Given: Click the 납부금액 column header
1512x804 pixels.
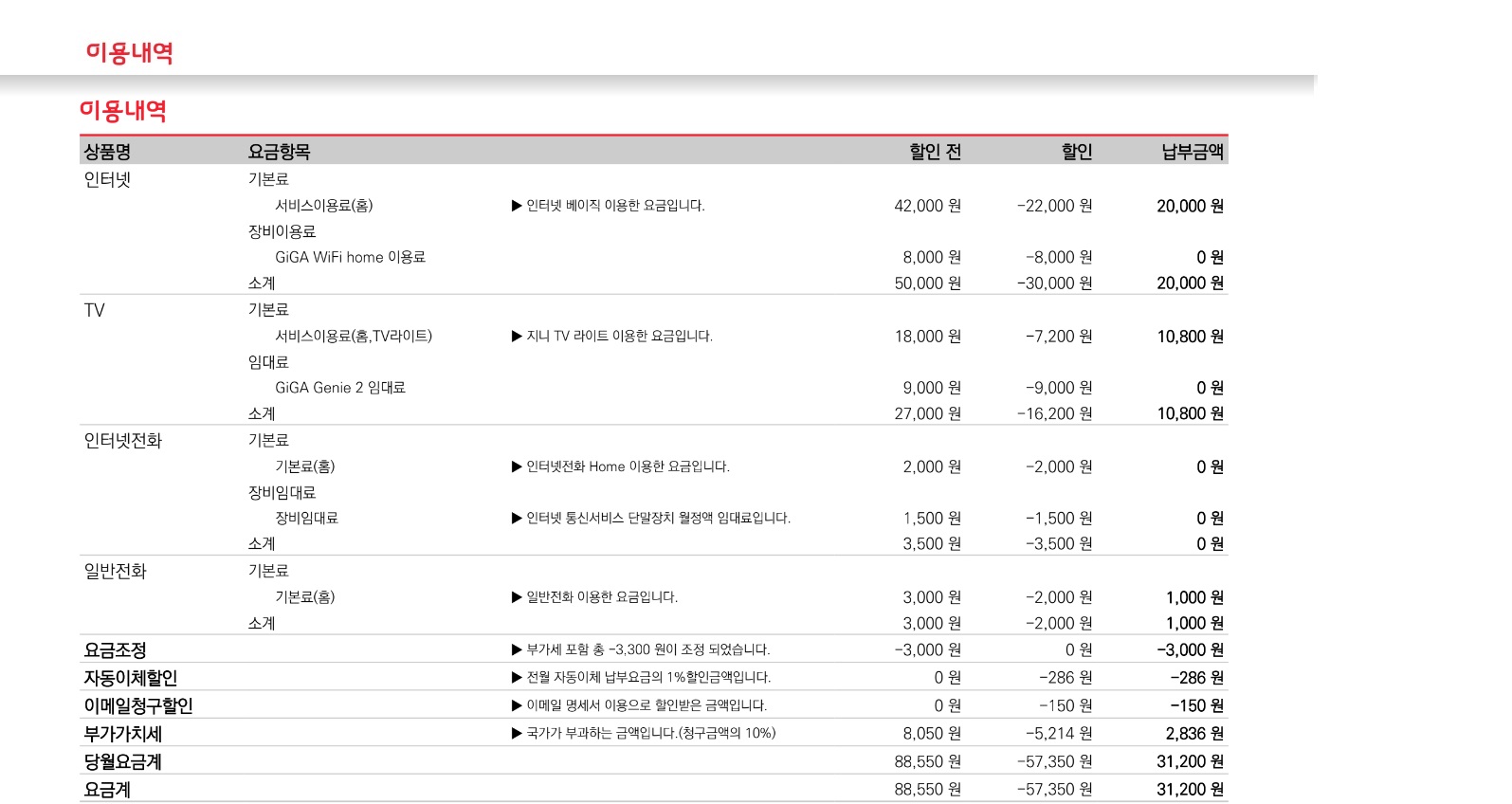Looking at the screenshot, I should tap(1192, 152).
